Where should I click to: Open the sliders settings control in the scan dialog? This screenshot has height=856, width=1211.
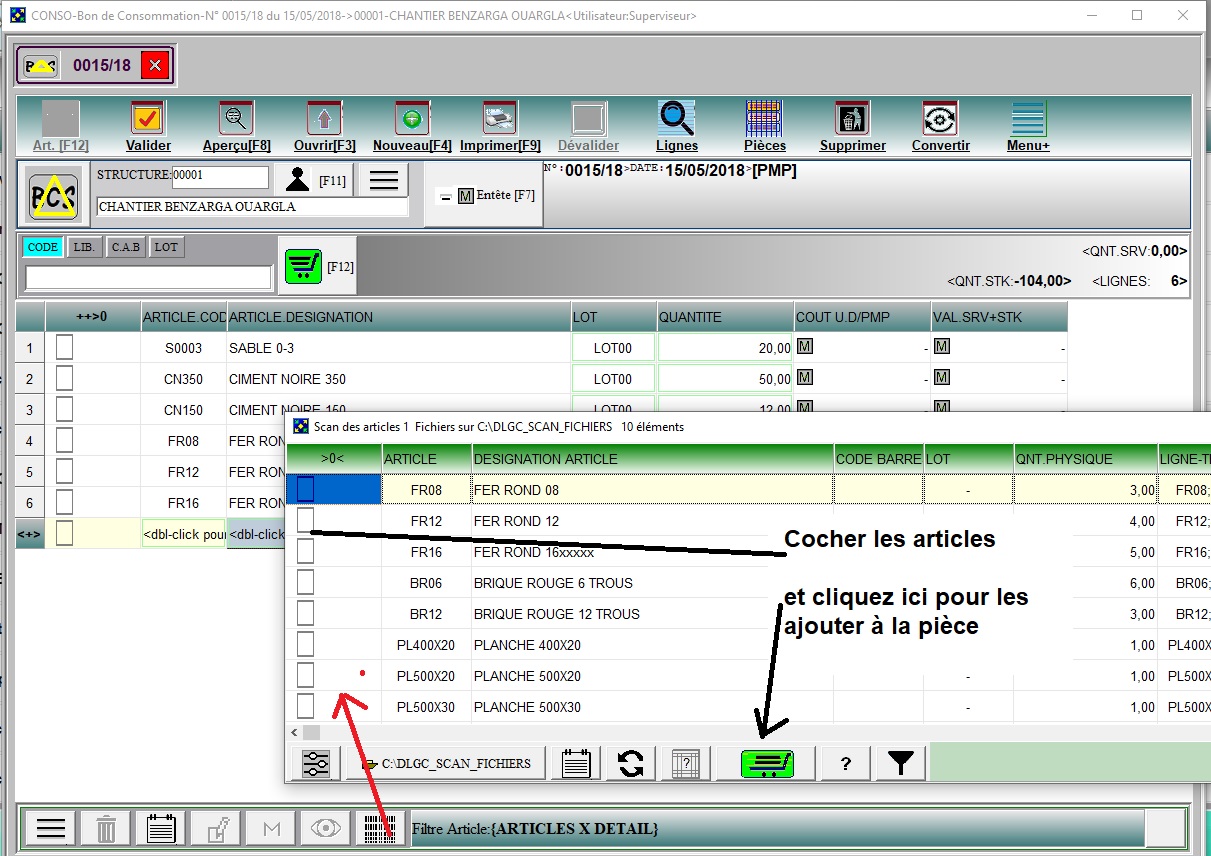pyautogui.click(x=315, y=762)
